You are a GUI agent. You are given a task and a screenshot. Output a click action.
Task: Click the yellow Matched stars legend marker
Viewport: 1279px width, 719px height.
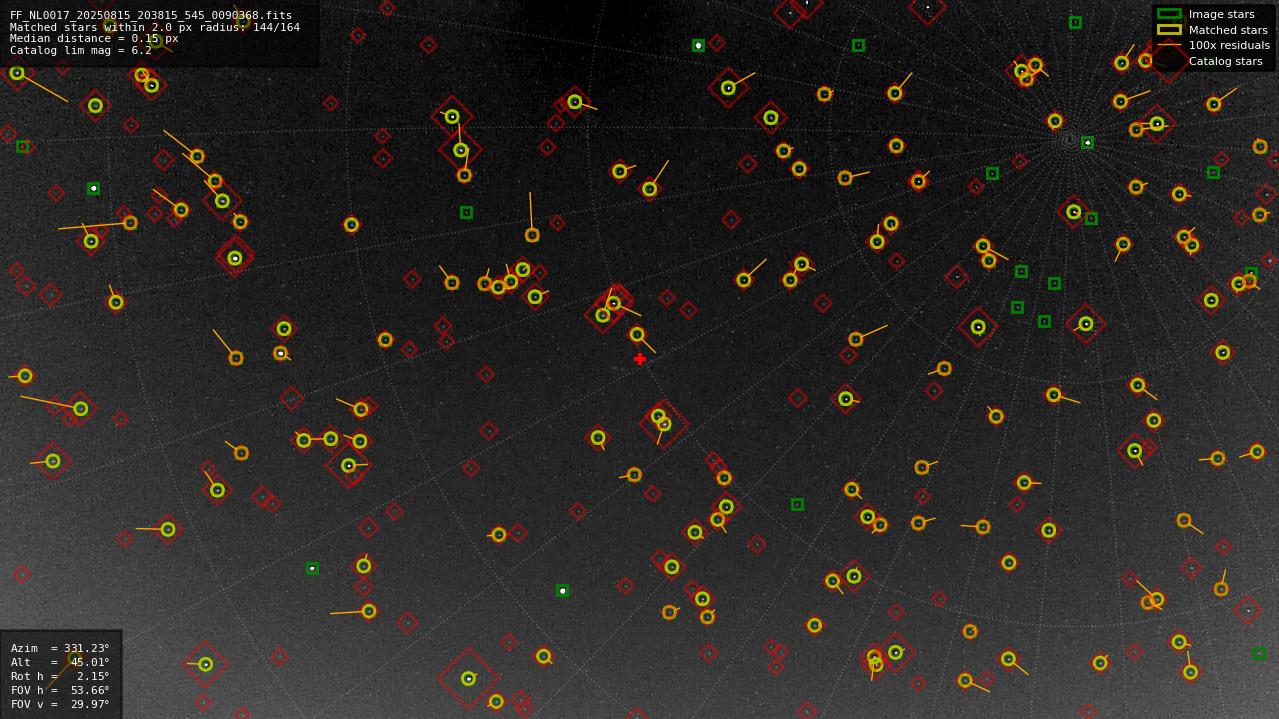[x=1169, y=30]
